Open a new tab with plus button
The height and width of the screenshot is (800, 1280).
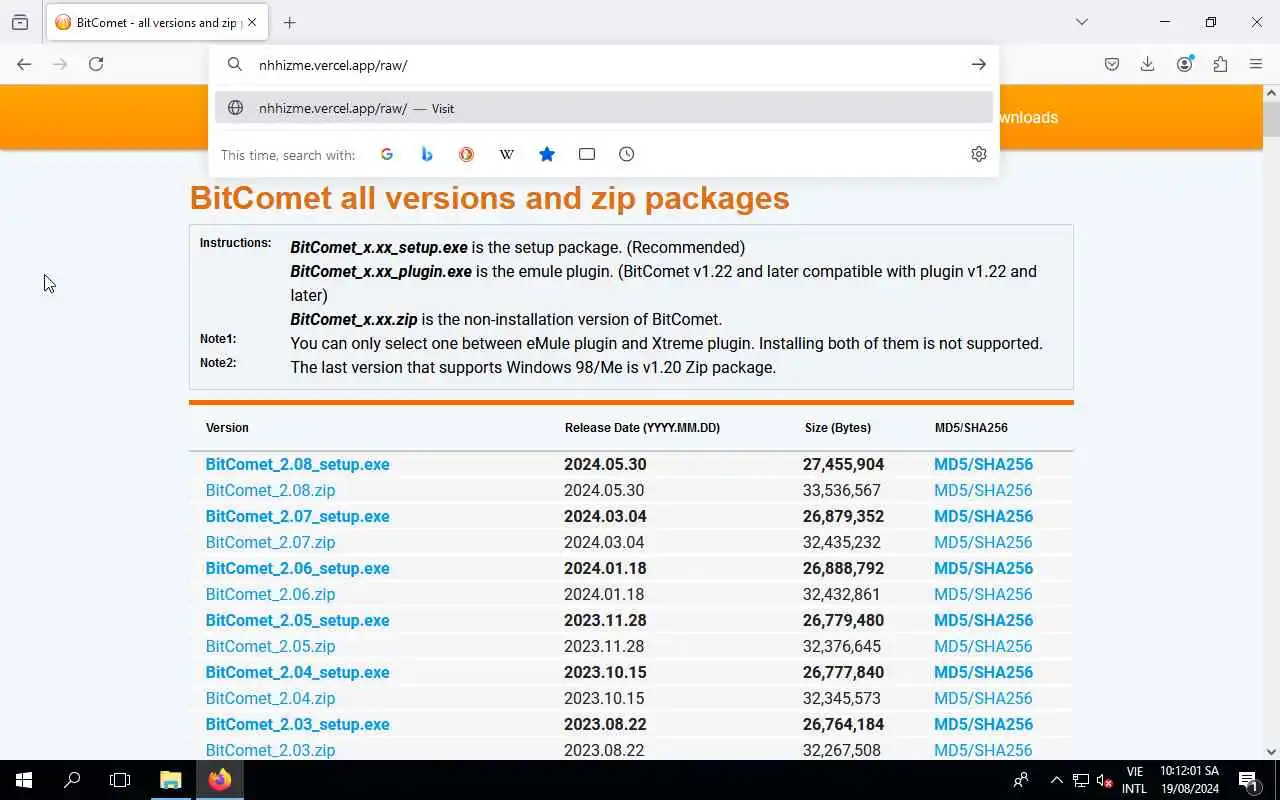[289, 22]
